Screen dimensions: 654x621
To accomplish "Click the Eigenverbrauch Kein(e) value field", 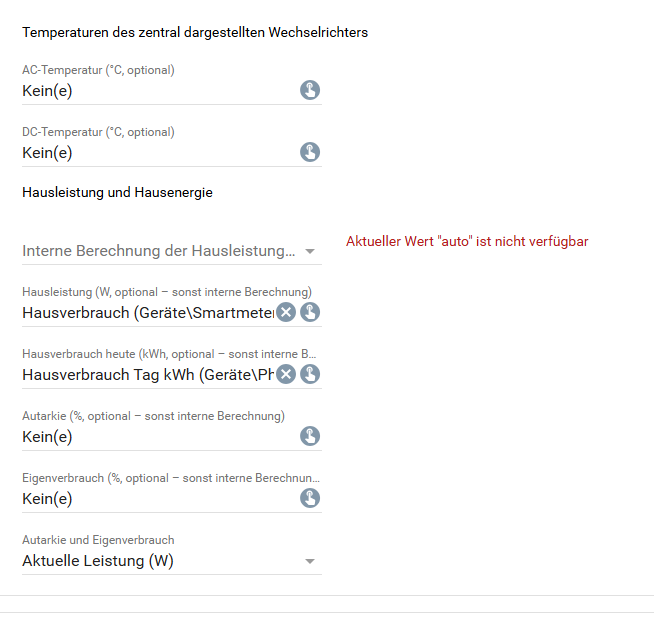I will click(160, 499).
